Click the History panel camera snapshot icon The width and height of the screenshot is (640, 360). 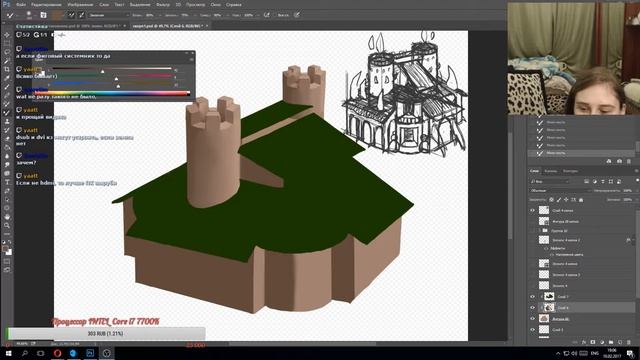click(x=619, y=161)
